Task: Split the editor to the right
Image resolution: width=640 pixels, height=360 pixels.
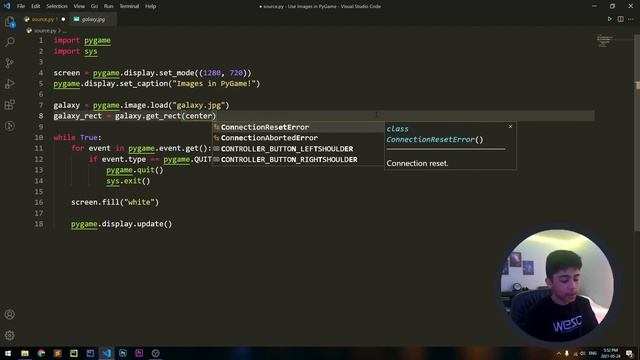Action: point(620,19)
